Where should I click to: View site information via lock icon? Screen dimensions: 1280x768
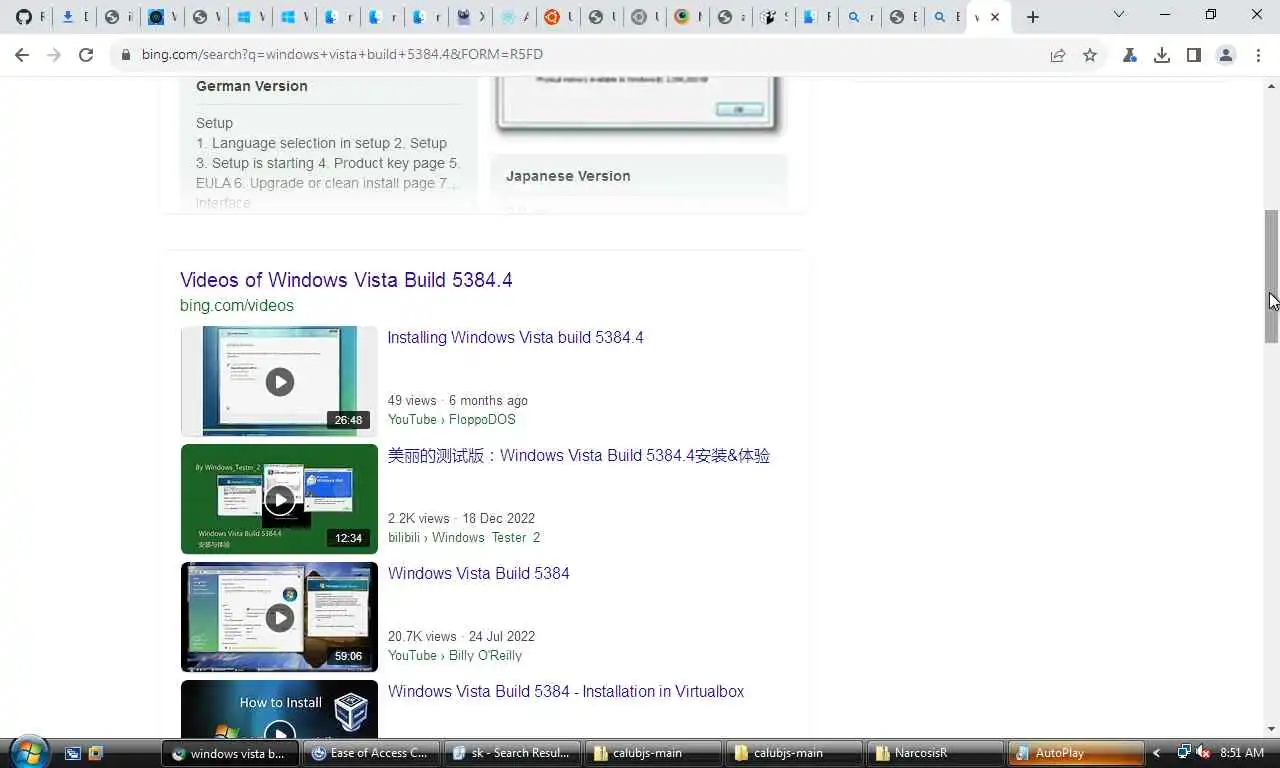point(126,55)
